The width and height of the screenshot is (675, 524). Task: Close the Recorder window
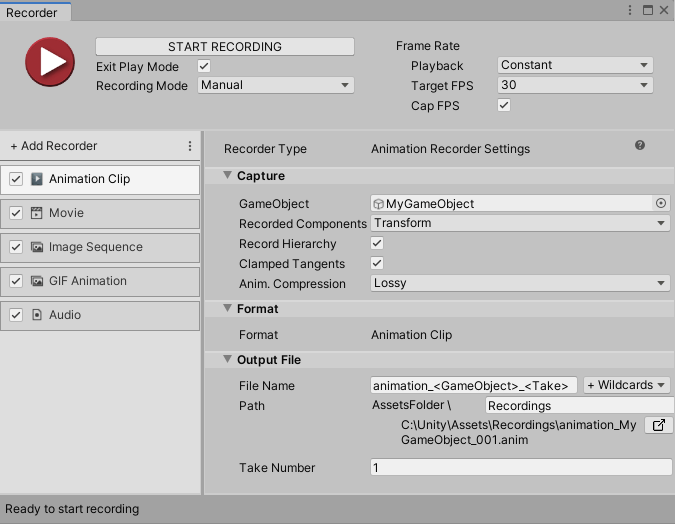[x=664, y=10]
